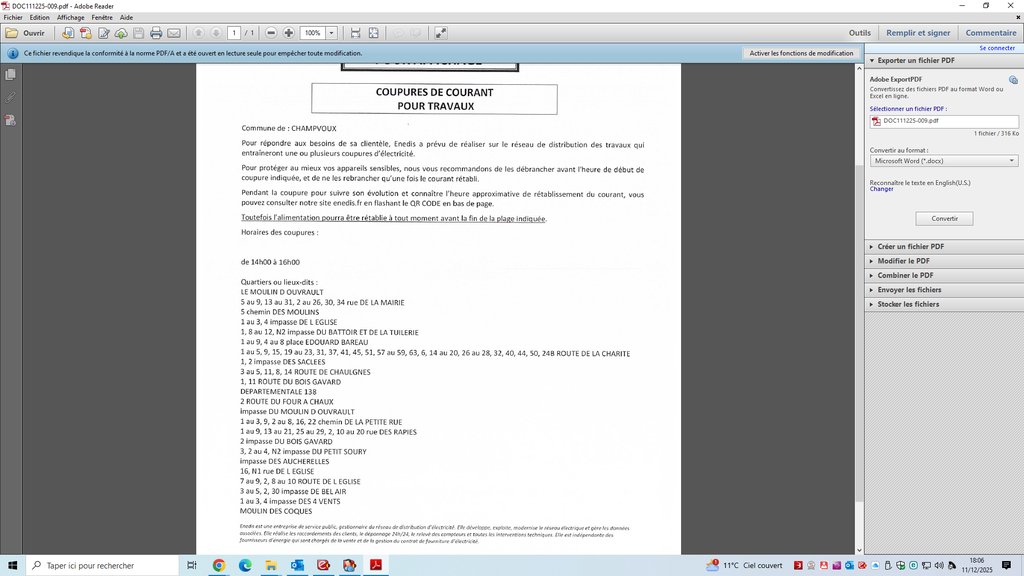Click the zoom out minus button
Viewport: 1024px width, 576px height.
(x=271, y=33)
